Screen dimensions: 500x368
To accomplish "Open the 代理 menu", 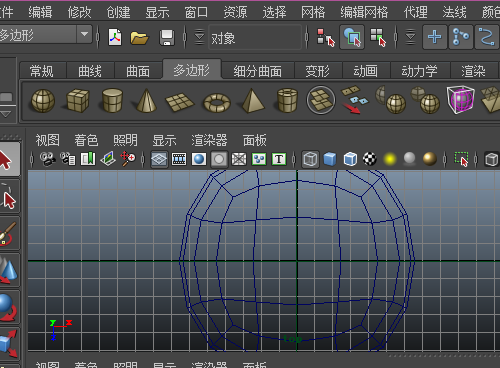I will [x=415, y=12].
